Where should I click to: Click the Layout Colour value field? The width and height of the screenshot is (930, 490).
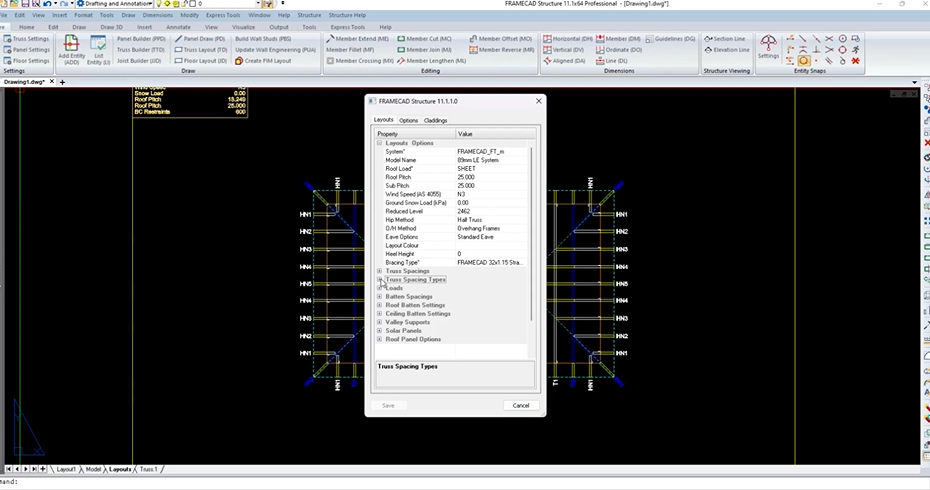[x=492, y=245]
